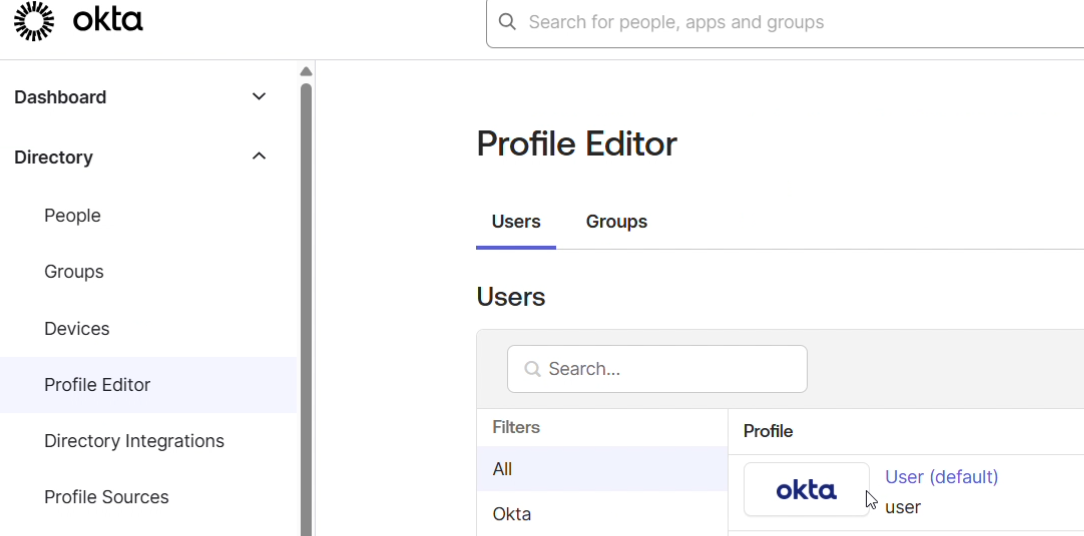Open the Dashboard section
Screen dimensions: 1084x536
(60, 98)
